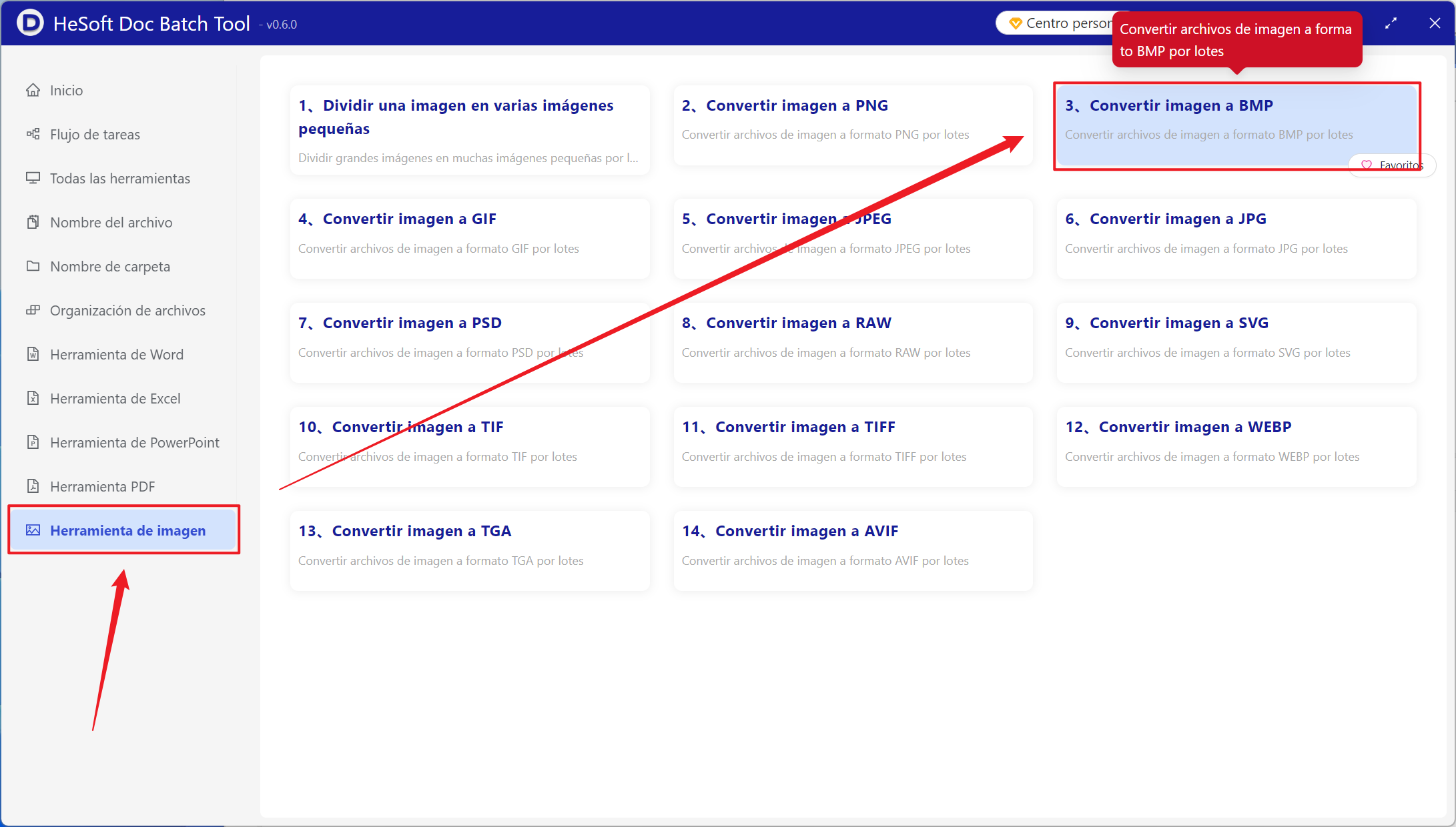The width and height of the screenshot is (1456, 827).
Task: Select Herramienta de imagen in sidebar
Action: tap(123, 530)
